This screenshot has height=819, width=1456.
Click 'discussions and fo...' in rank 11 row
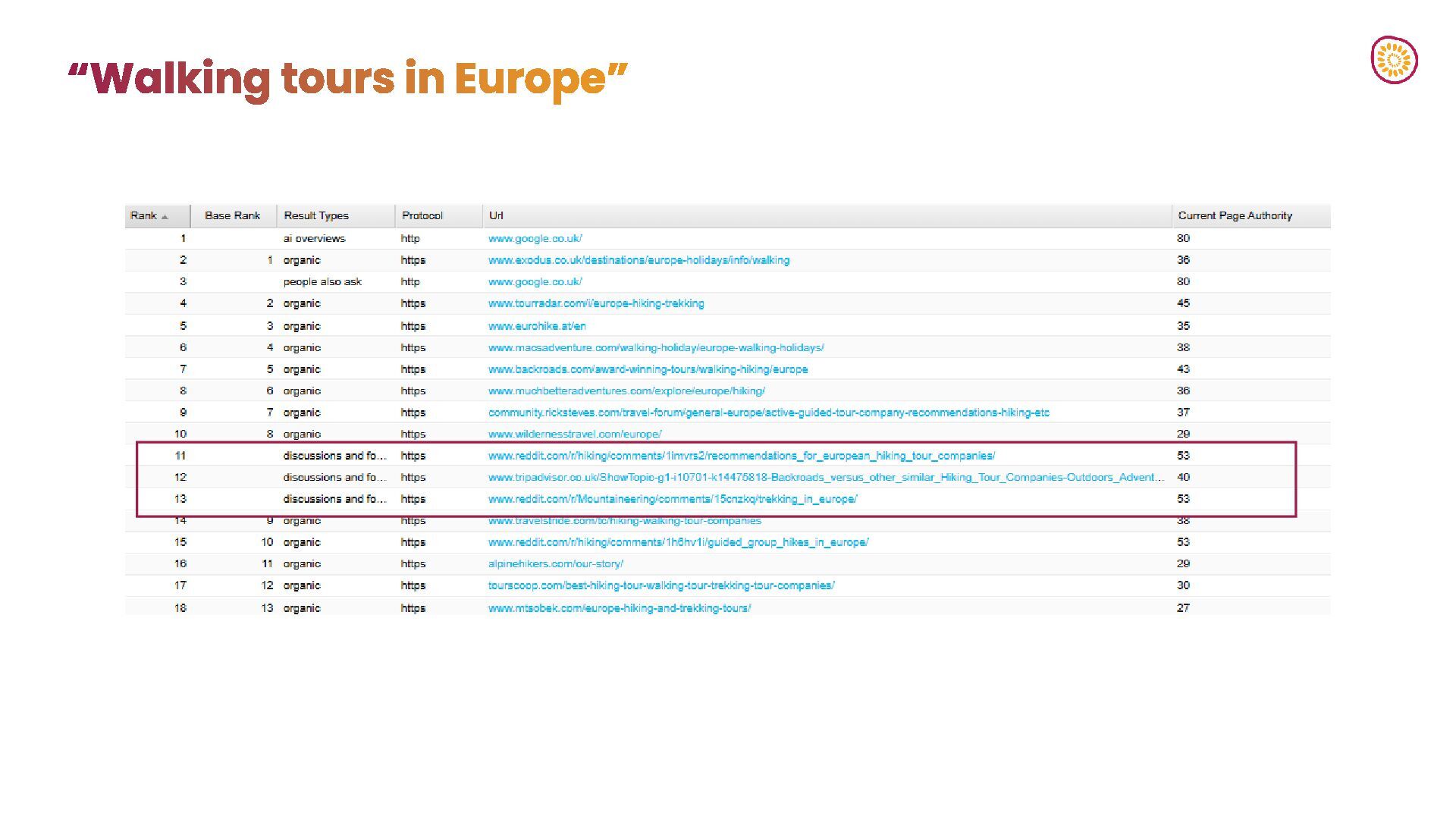(334, 456)
